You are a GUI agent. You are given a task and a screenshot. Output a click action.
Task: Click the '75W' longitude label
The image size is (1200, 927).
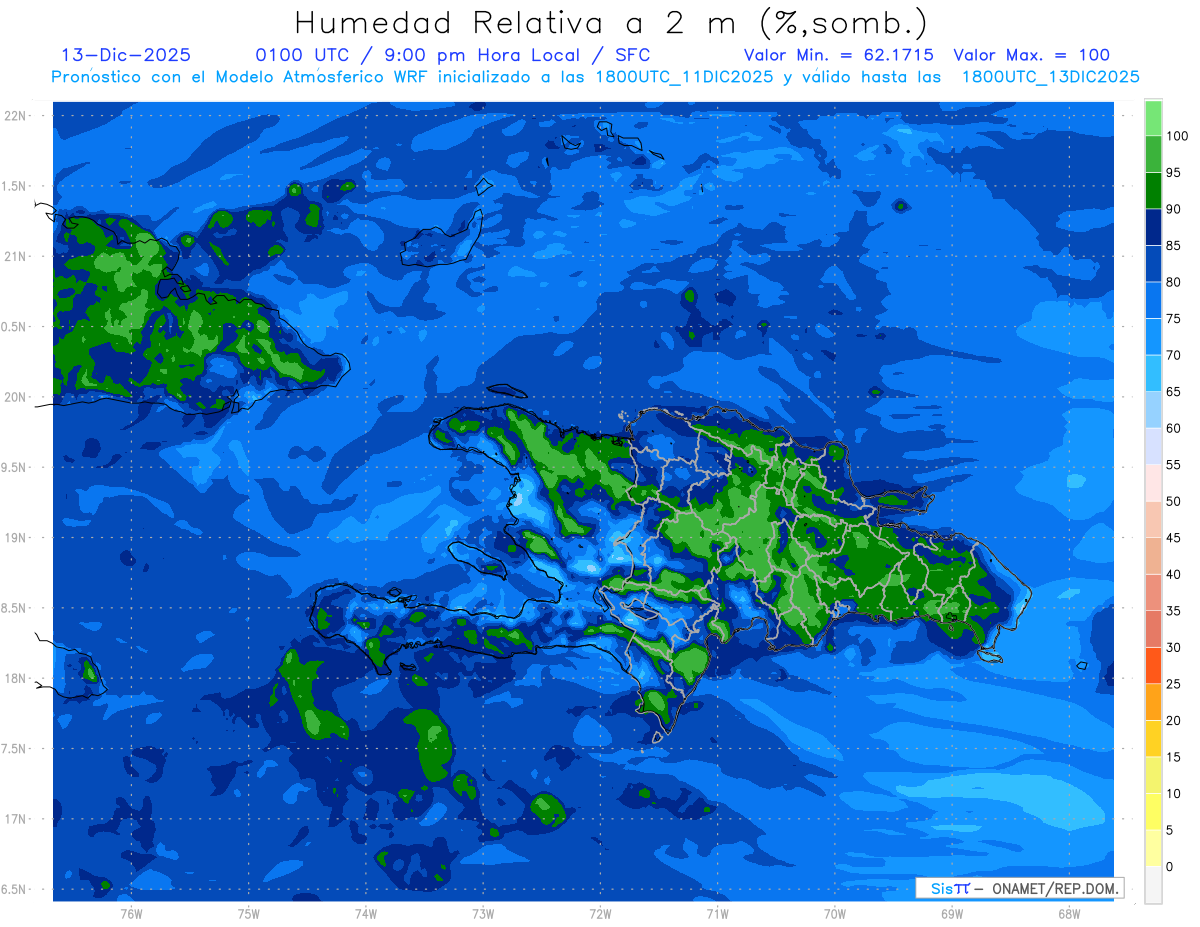coord(248,914)
